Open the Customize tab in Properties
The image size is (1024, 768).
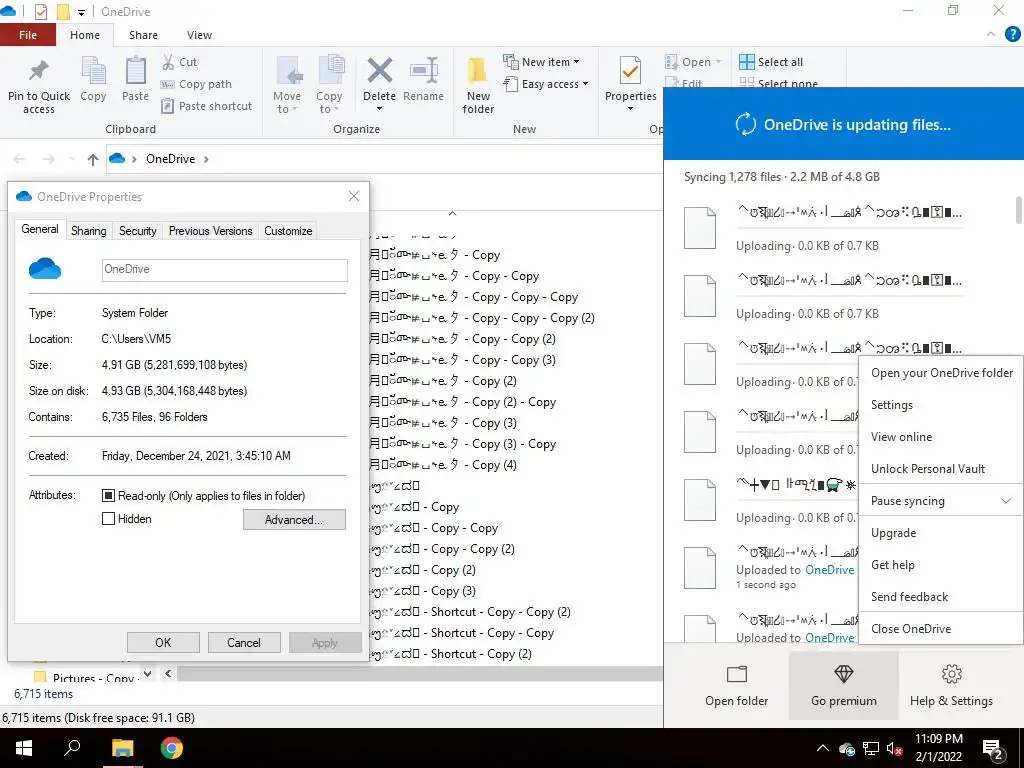(x=288, y=231)
